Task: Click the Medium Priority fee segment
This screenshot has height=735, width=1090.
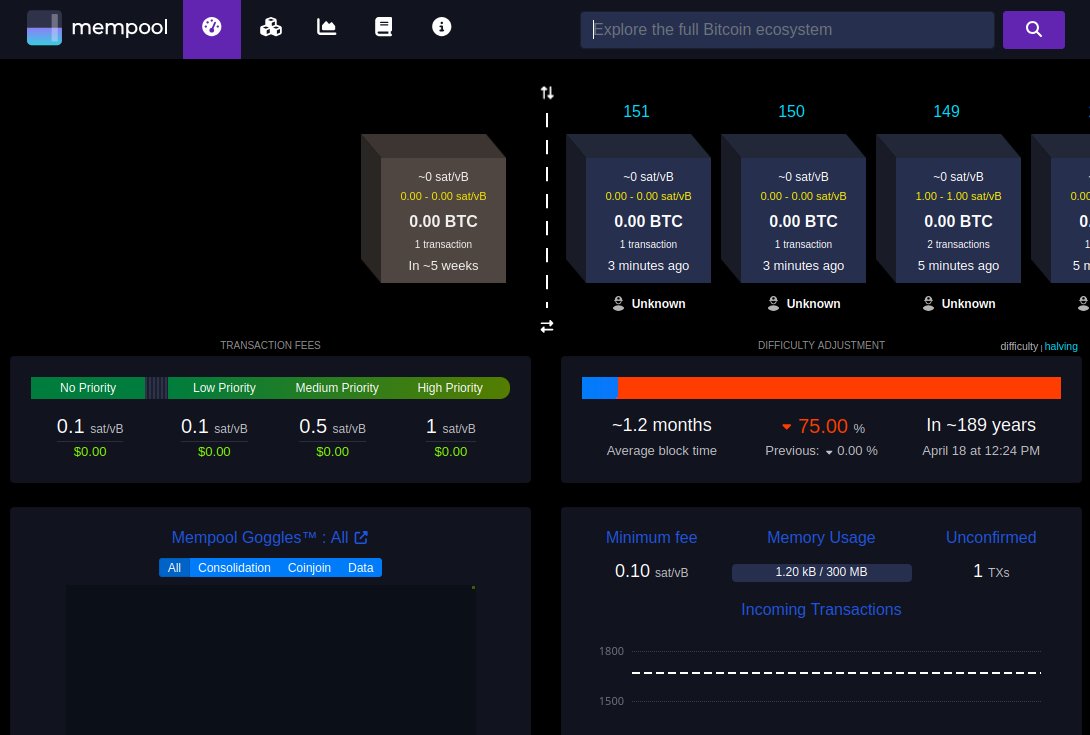Action: coord(337,388)
